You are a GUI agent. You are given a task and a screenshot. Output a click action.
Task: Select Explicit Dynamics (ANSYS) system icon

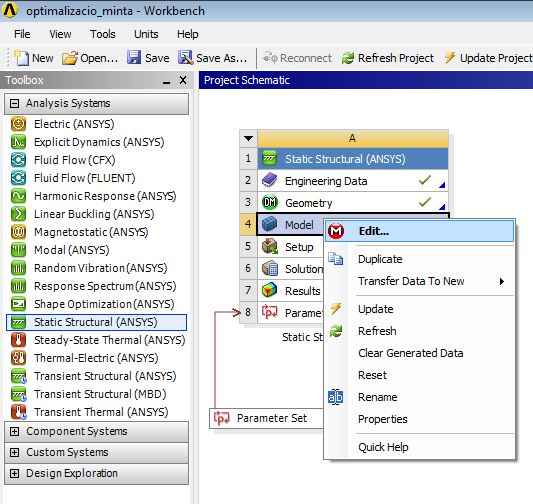(x=18, y=142)
